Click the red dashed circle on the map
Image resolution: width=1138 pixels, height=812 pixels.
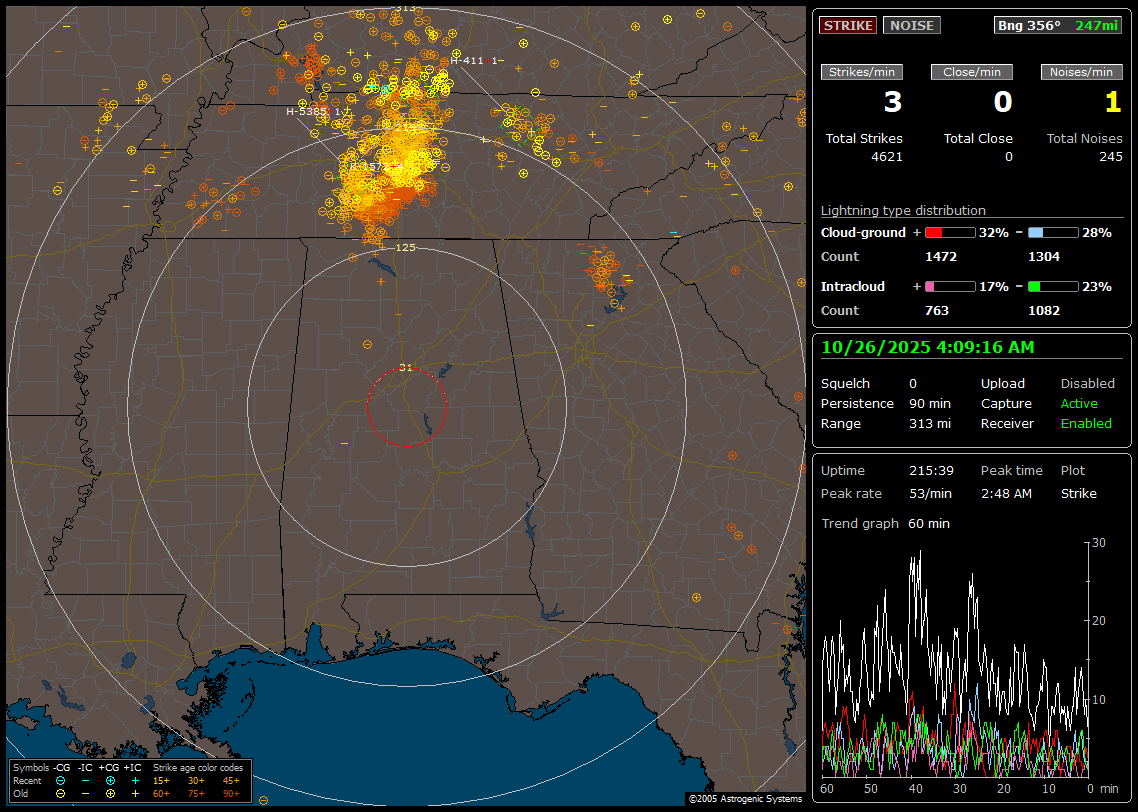[x=367, y=407]
